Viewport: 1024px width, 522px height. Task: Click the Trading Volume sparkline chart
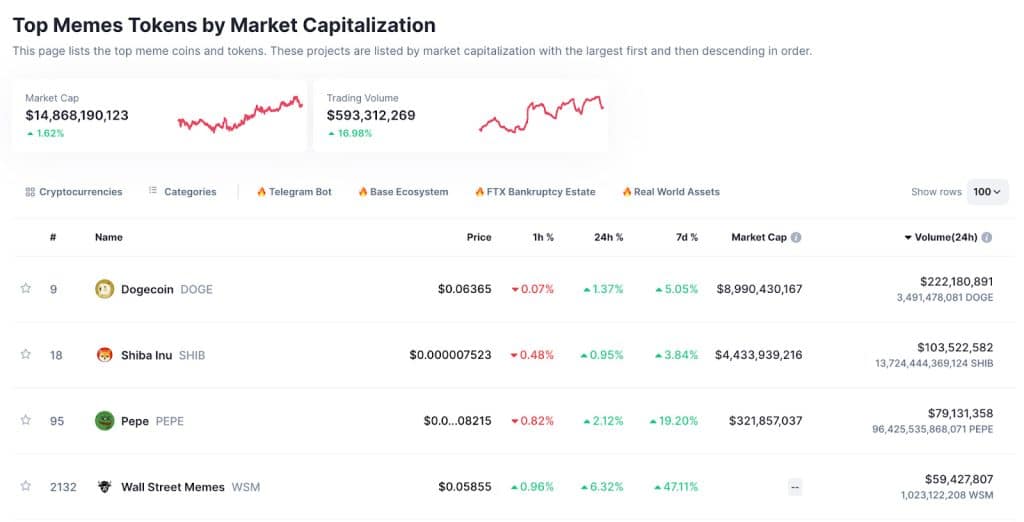point(541,115)
